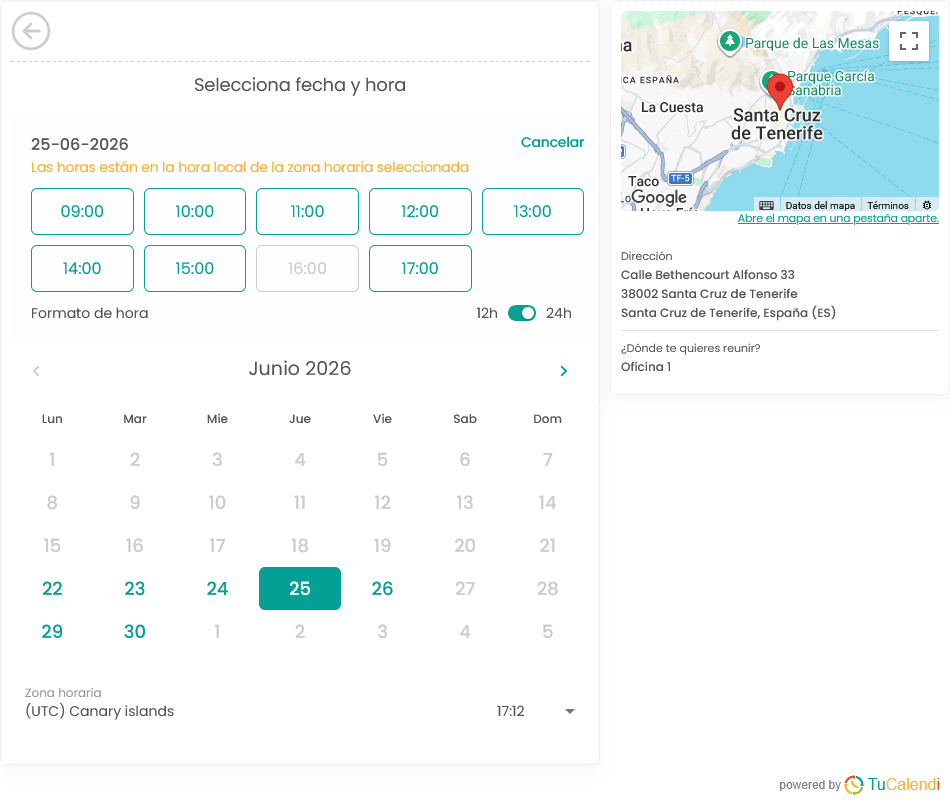Select the 17:00 time slot
The width and height of the screenshot is (950, 803).
[420, 268]
